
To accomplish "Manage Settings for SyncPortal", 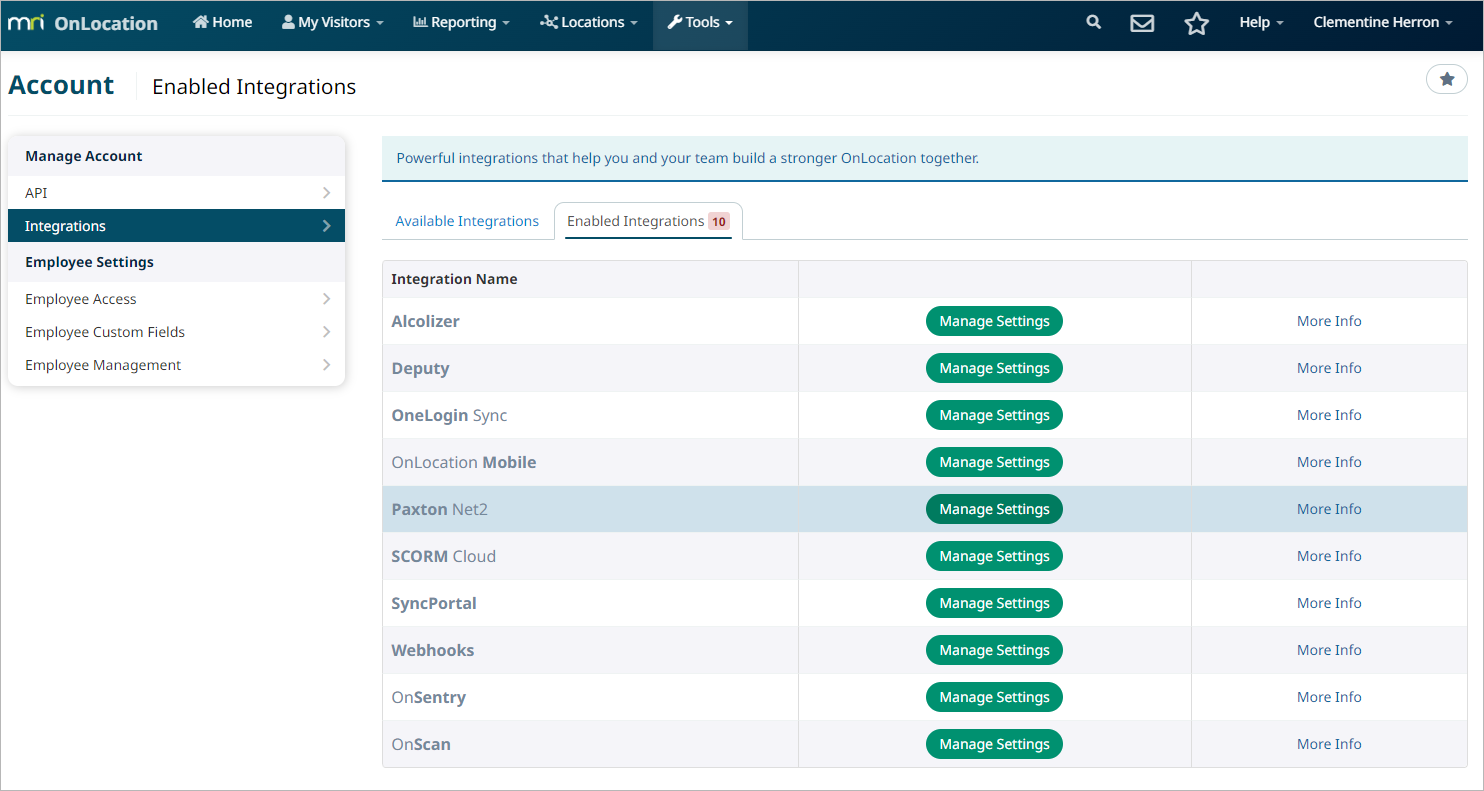I will pyautogui.click(x=994, y=603).
